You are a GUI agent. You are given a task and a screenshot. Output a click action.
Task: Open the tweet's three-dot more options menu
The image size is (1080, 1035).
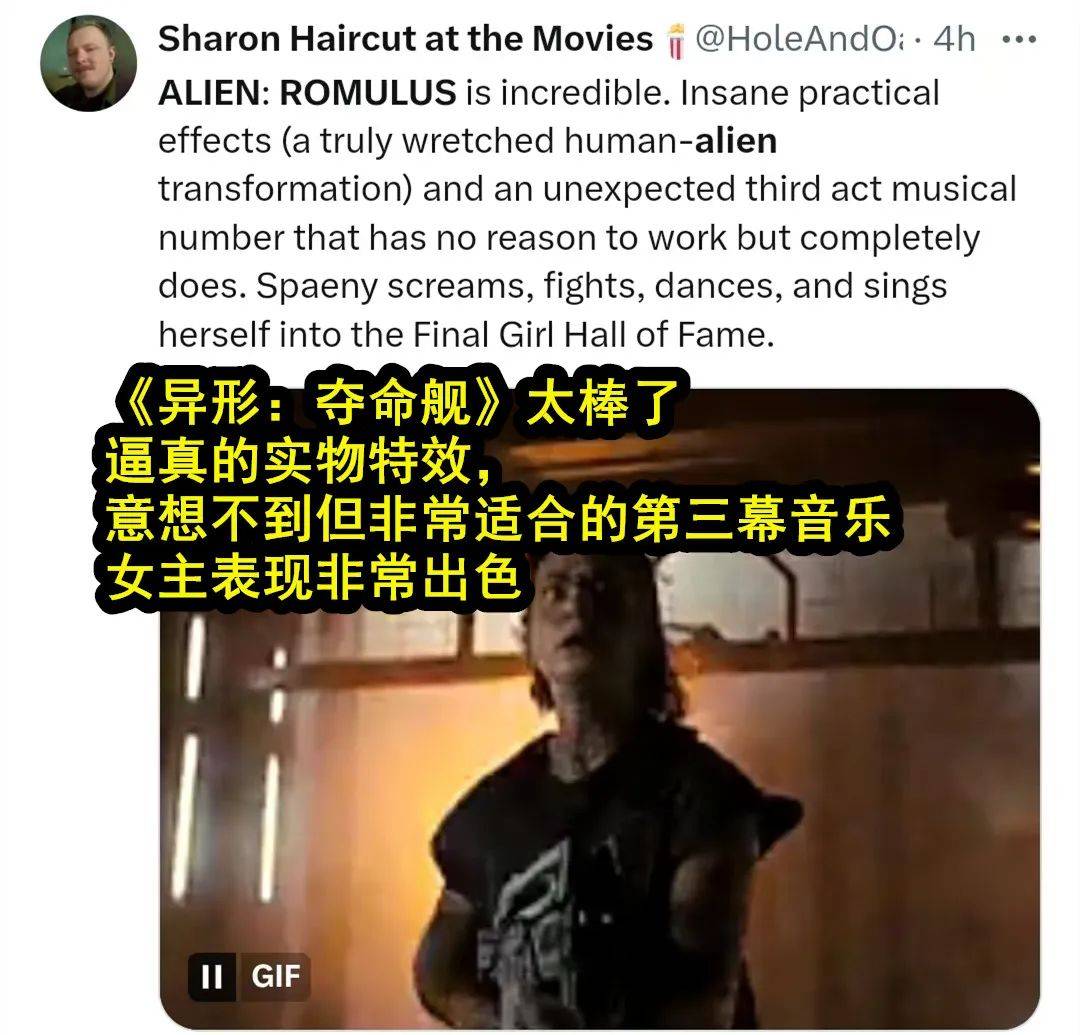[x=1019, y=39]
